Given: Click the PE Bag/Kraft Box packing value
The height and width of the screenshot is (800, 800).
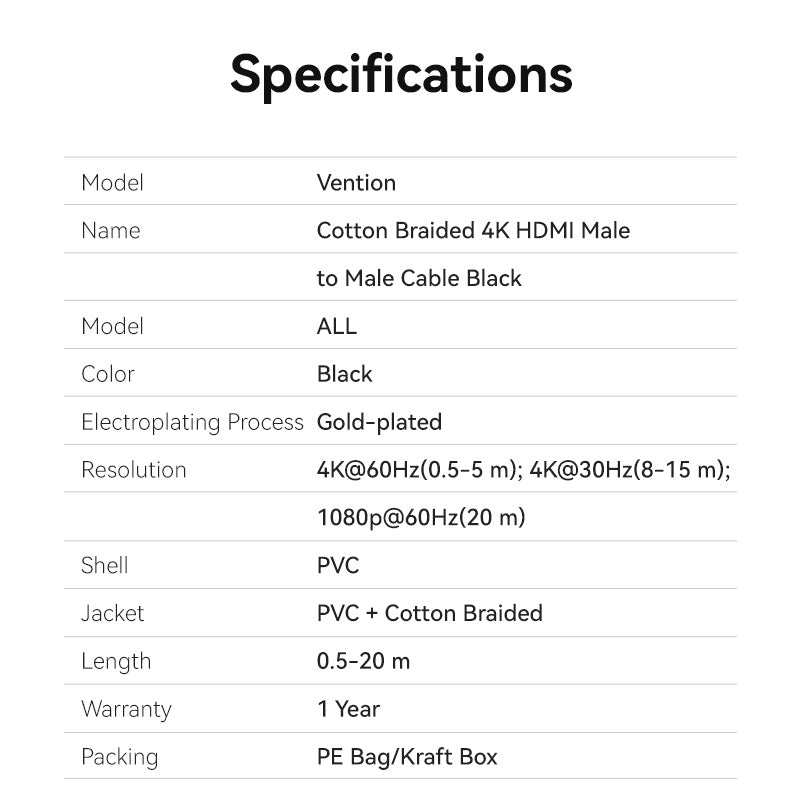Looking at the screenshot, I should pos(407,757).
